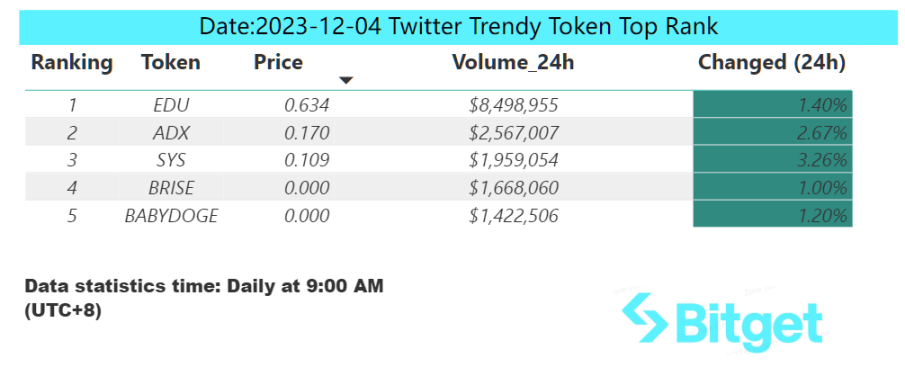Select the 2.67% change cell
The height and width of the screenshot is (385, 905).
pos(772,132)
